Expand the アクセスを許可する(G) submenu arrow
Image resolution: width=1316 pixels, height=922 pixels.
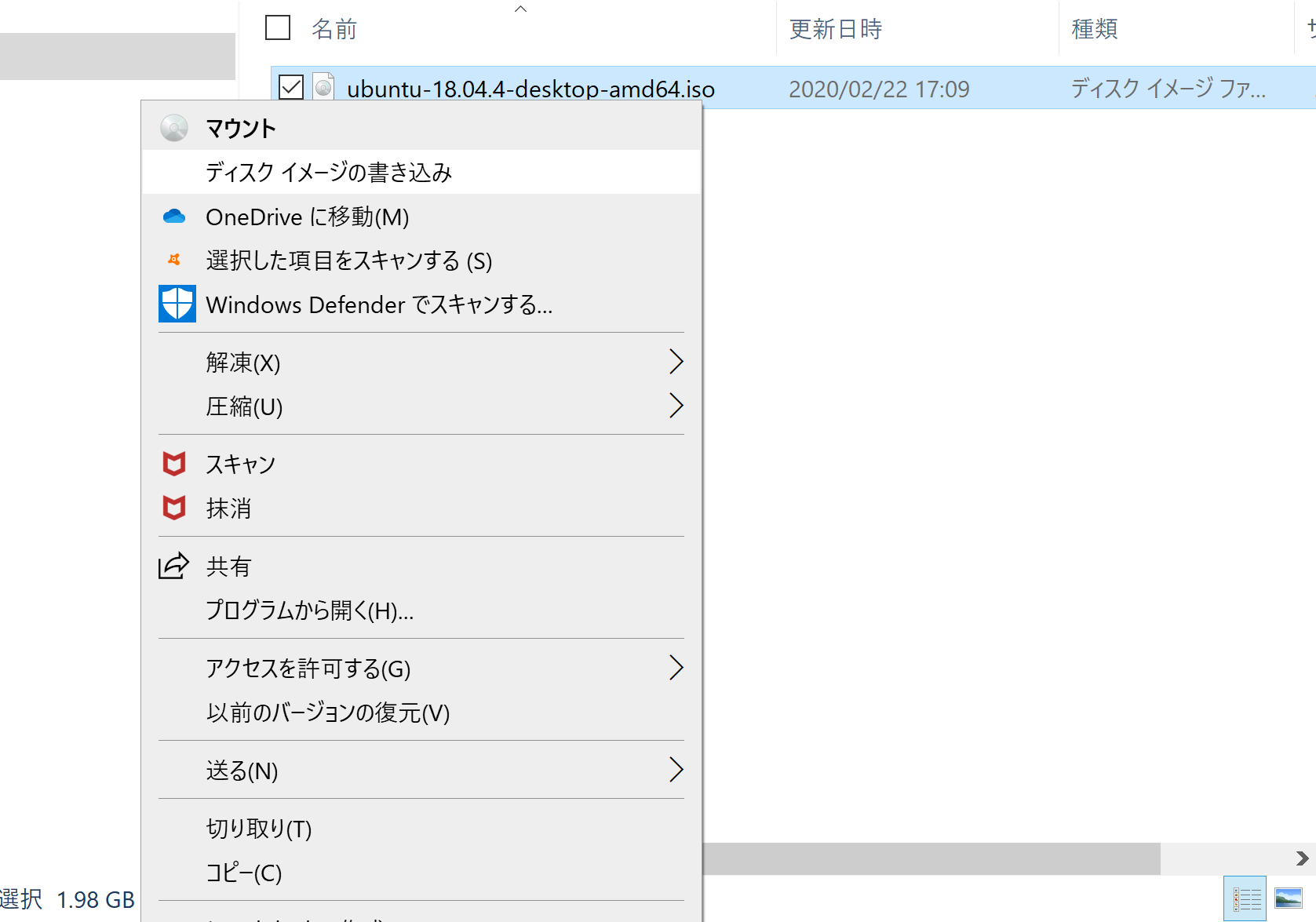[676, 668]
